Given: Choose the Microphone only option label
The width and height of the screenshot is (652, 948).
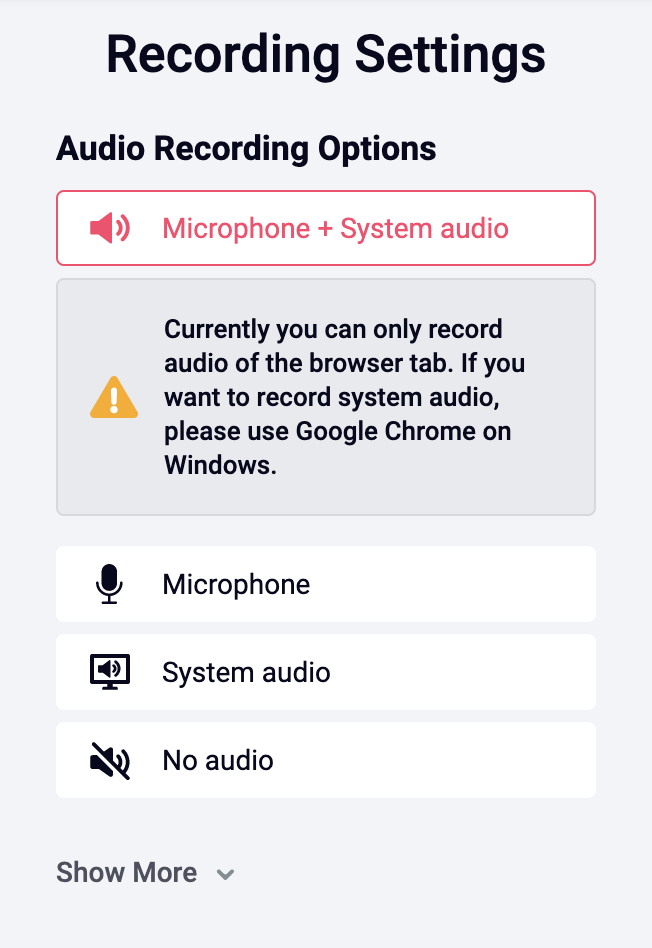Looking at the screenshot, I should pos(236,585).
